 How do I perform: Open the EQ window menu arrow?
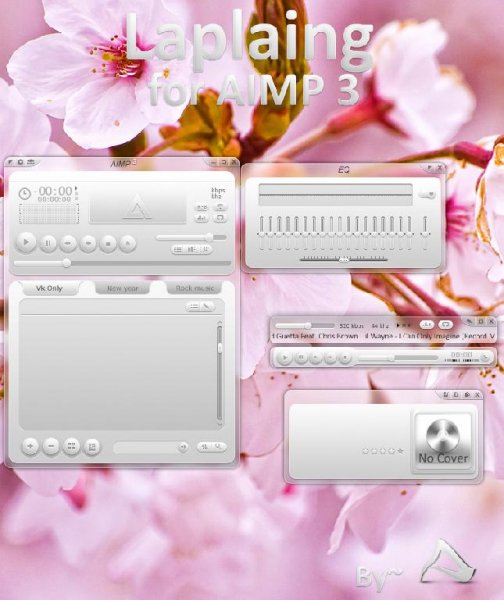click(429, 168)
